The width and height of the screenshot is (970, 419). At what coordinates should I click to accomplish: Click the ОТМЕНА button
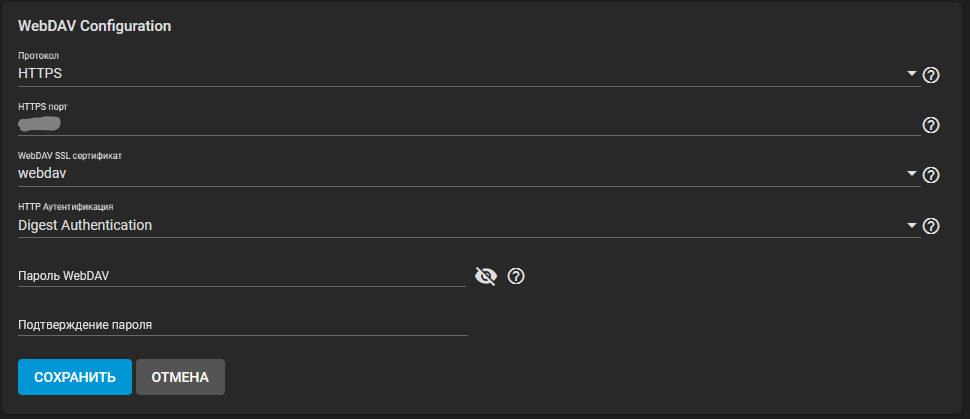pos(180,377)
